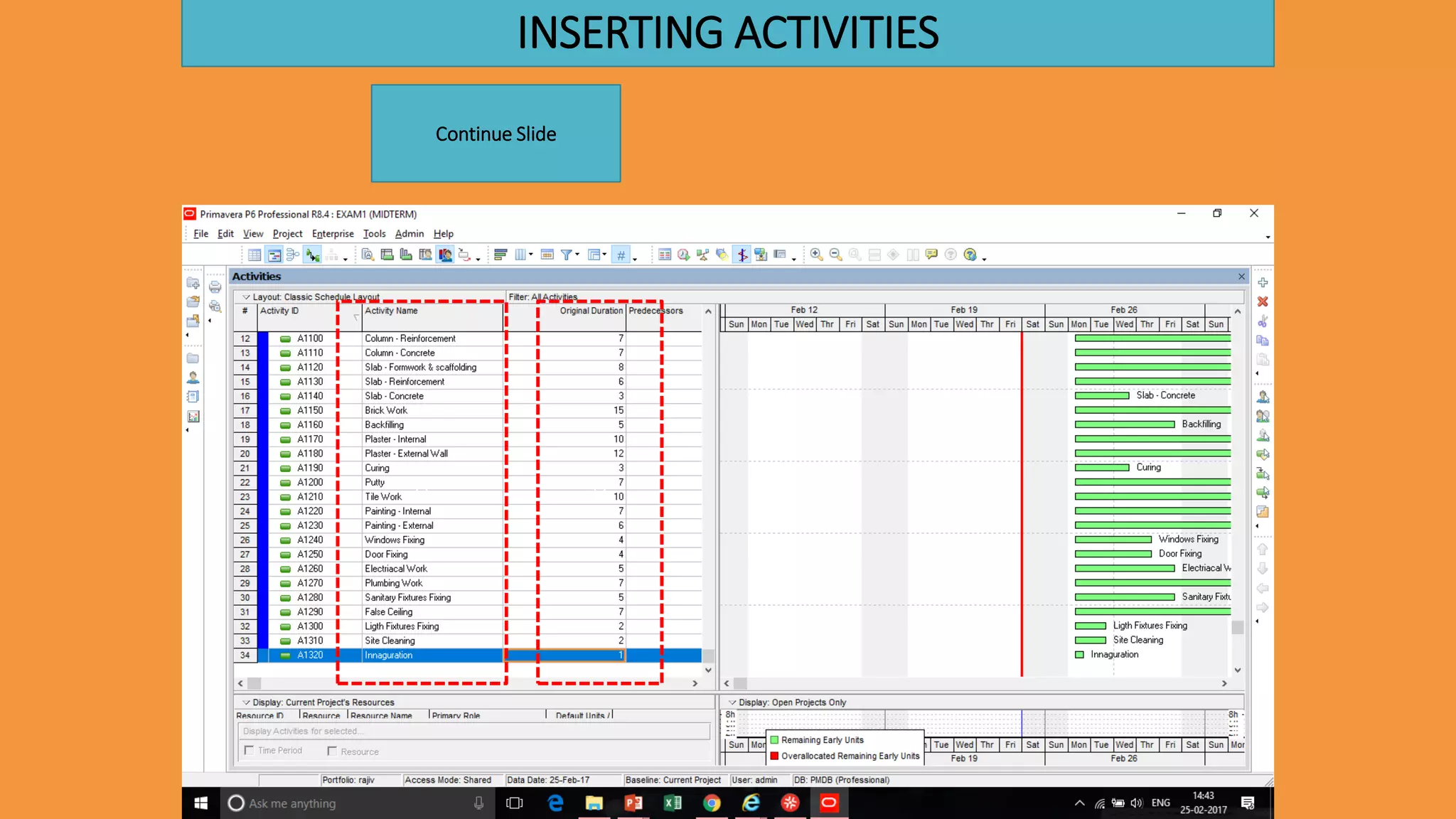
Task: Click the Continue Slide button
Action: point(496,134)
